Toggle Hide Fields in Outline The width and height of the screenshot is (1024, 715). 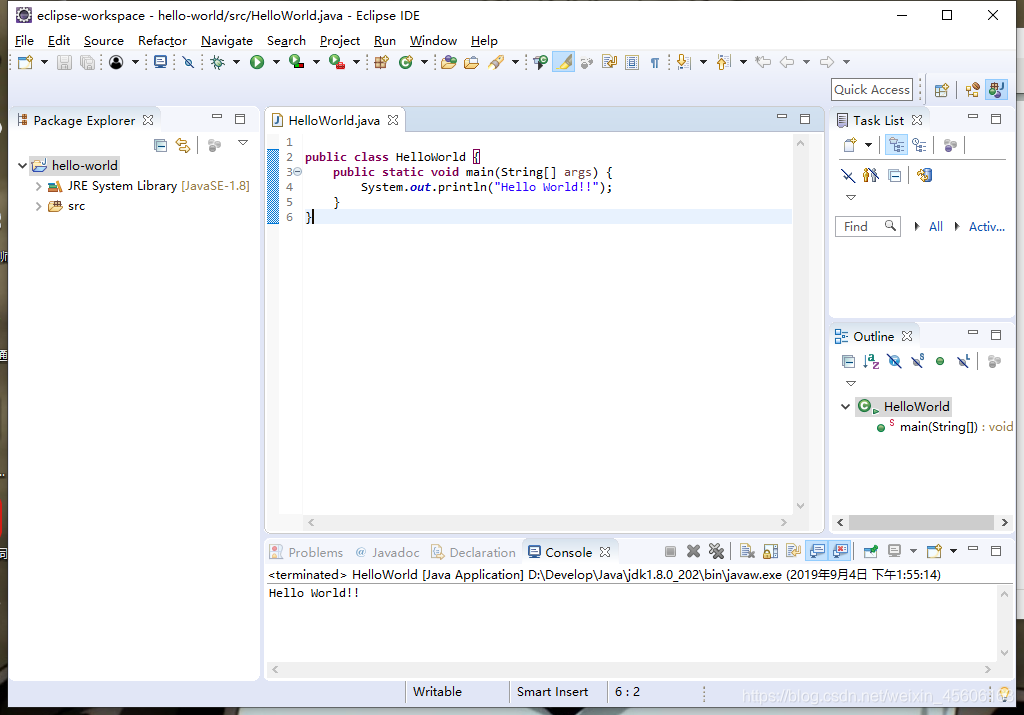[x=894, y=361]
